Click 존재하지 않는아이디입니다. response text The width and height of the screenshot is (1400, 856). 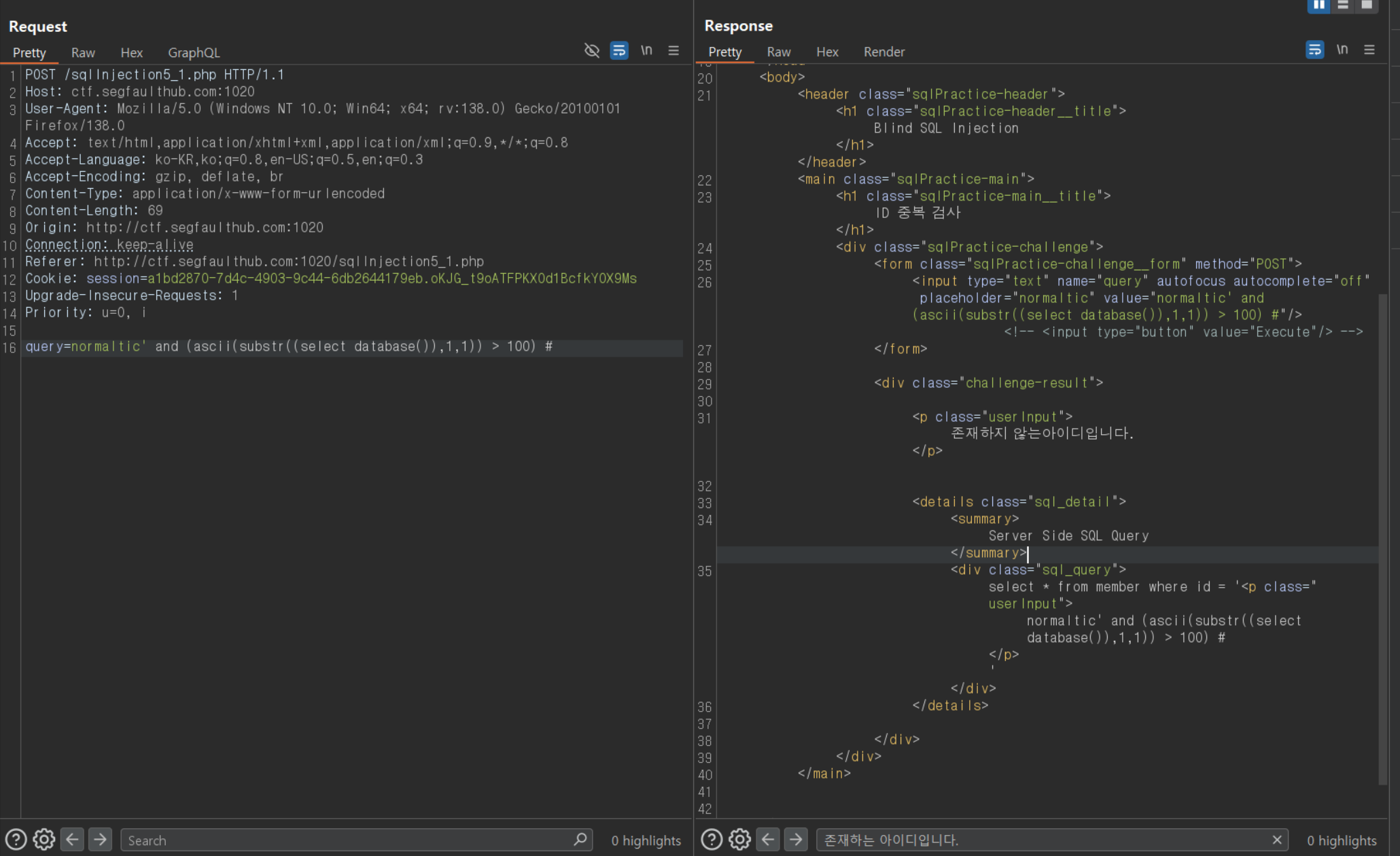click(x=1042, y=433)
